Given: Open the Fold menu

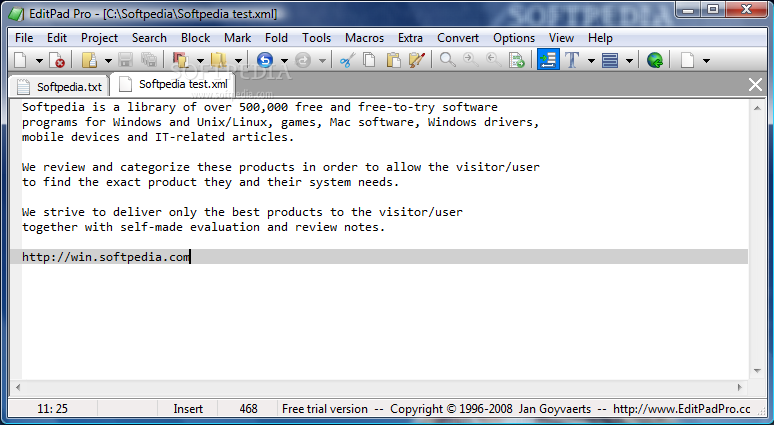Looking at the screenshot, I should 276,38.
